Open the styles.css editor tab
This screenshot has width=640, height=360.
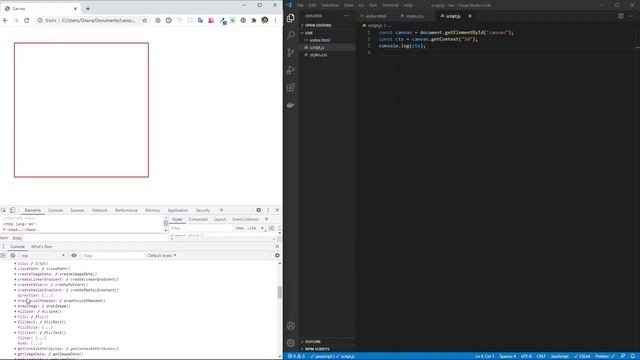412,16
